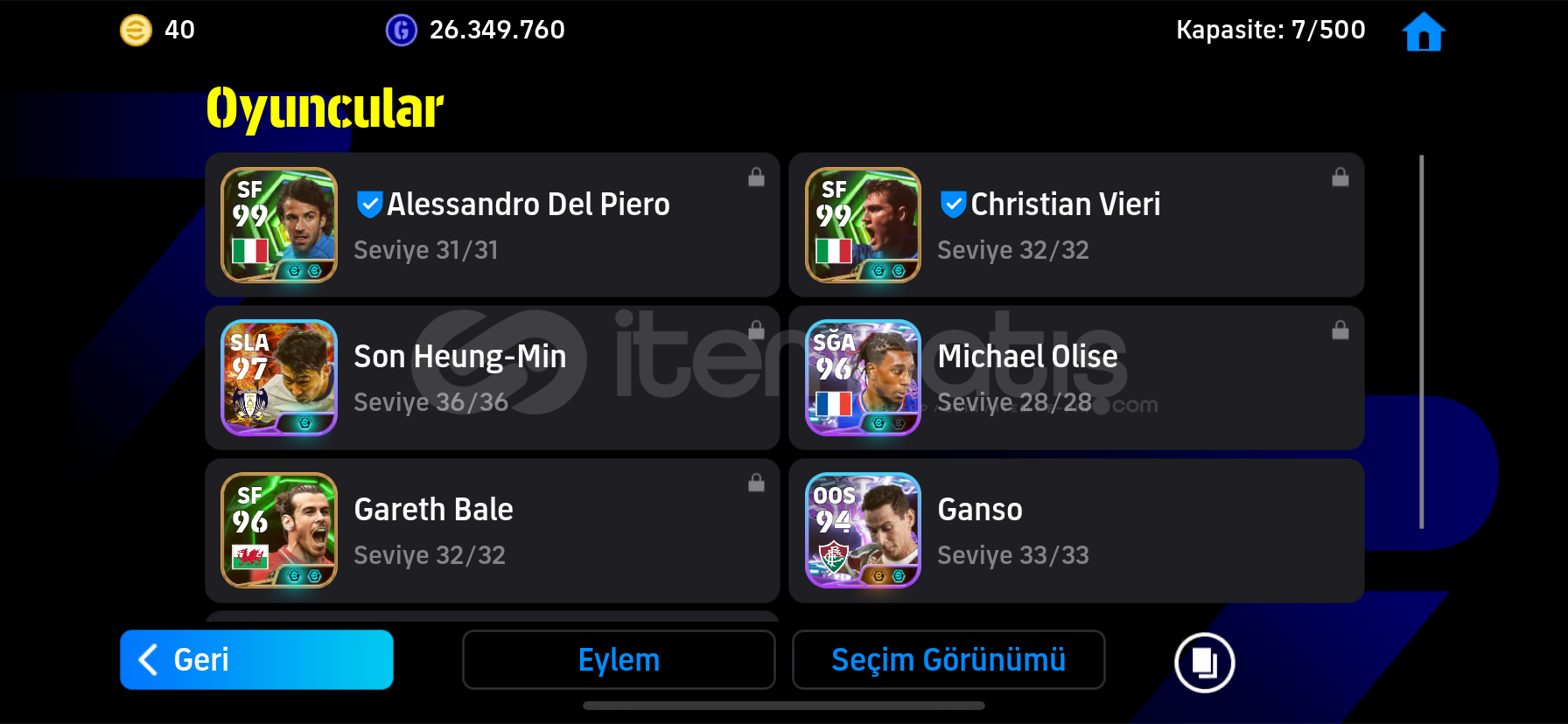1568x724 pixels.
Task: Tap the round copy icon by Seçim Görünümü
Action: coord(1204,662)
